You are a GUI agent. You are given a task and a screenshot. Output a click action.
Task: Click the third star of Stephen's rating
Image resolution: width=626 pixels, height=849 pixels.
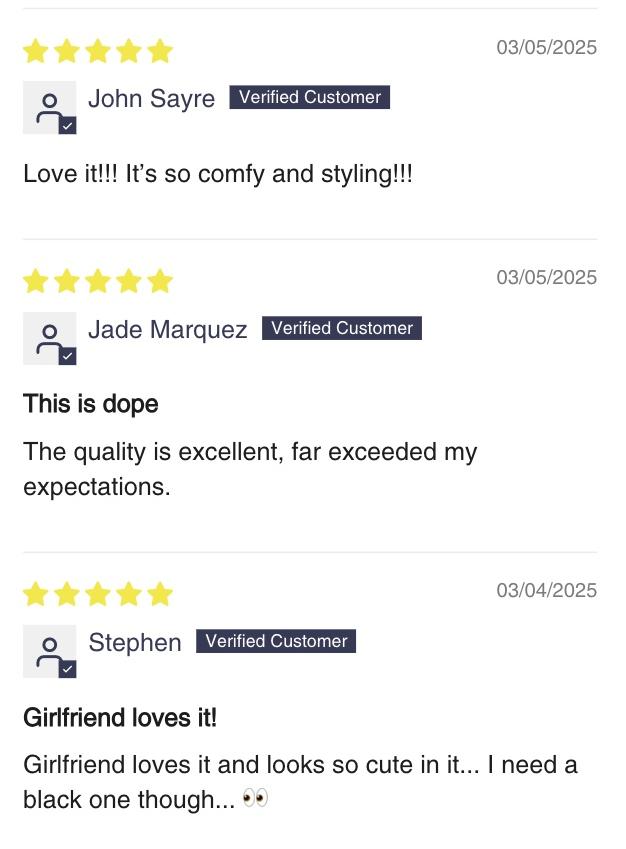click(x=98, y=594)
